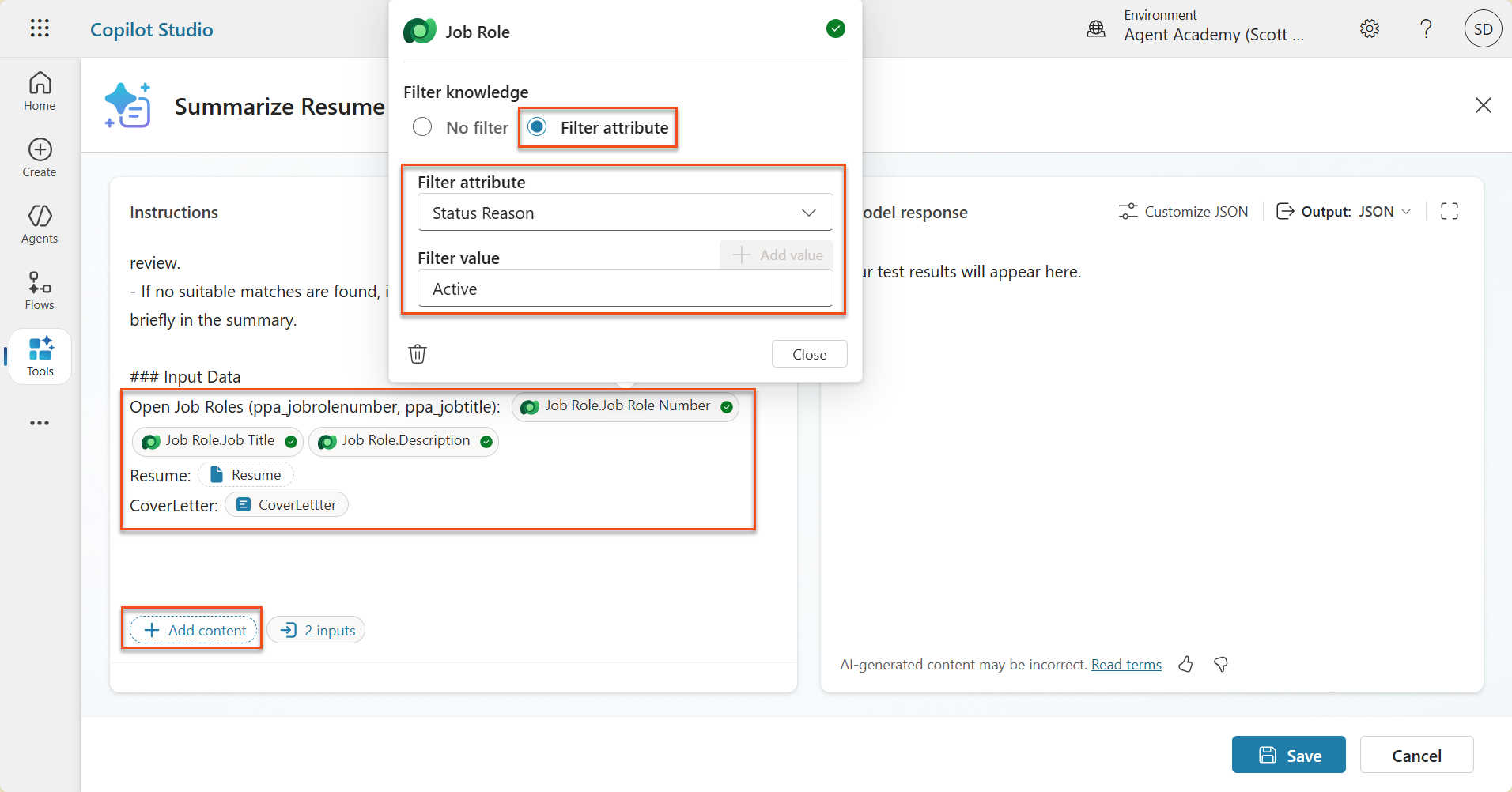
Task: Enable the Filter attribute option
Action: click(537, 126)
